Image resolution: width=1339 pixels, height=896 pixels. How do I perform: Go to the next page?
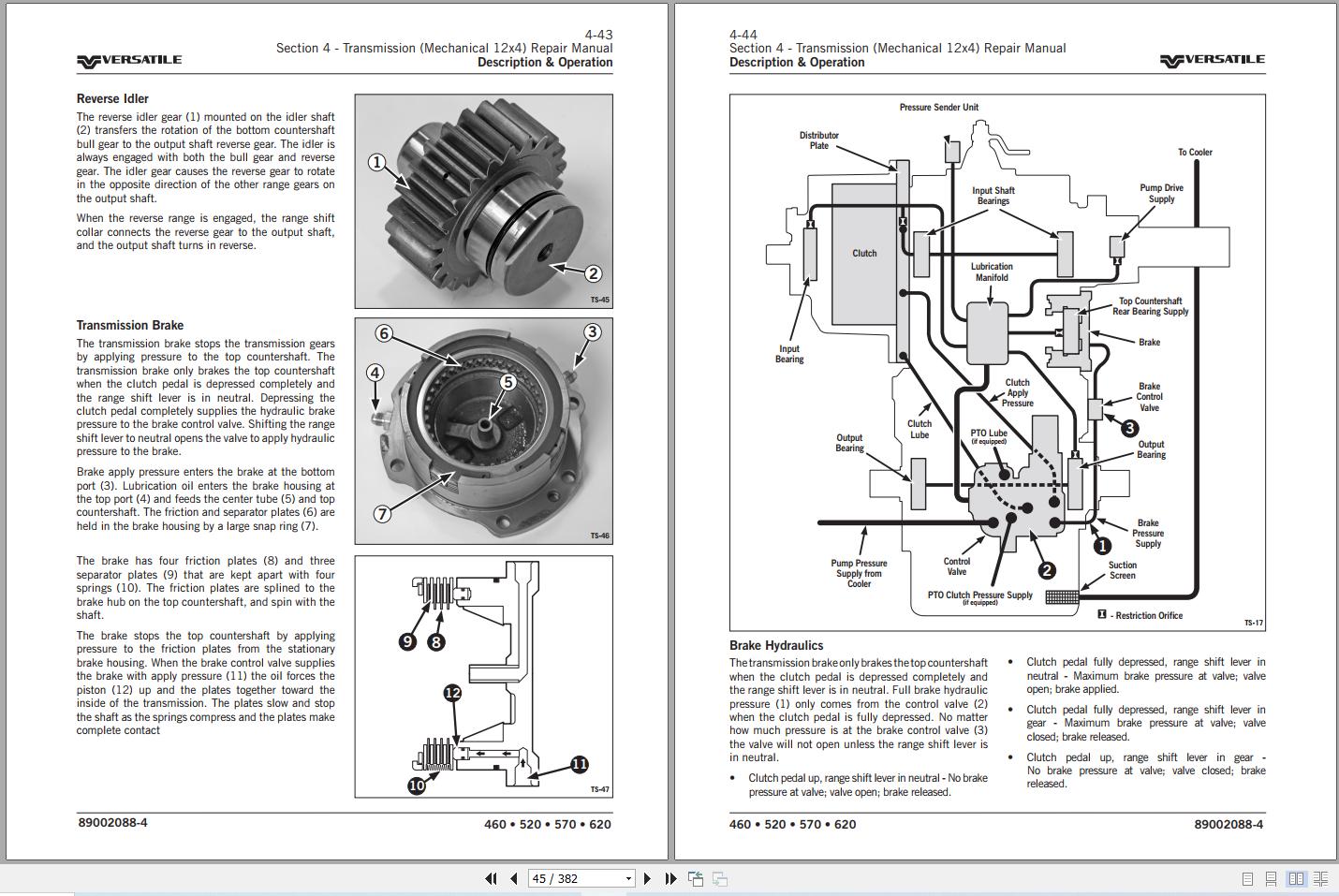click(647, 878)
